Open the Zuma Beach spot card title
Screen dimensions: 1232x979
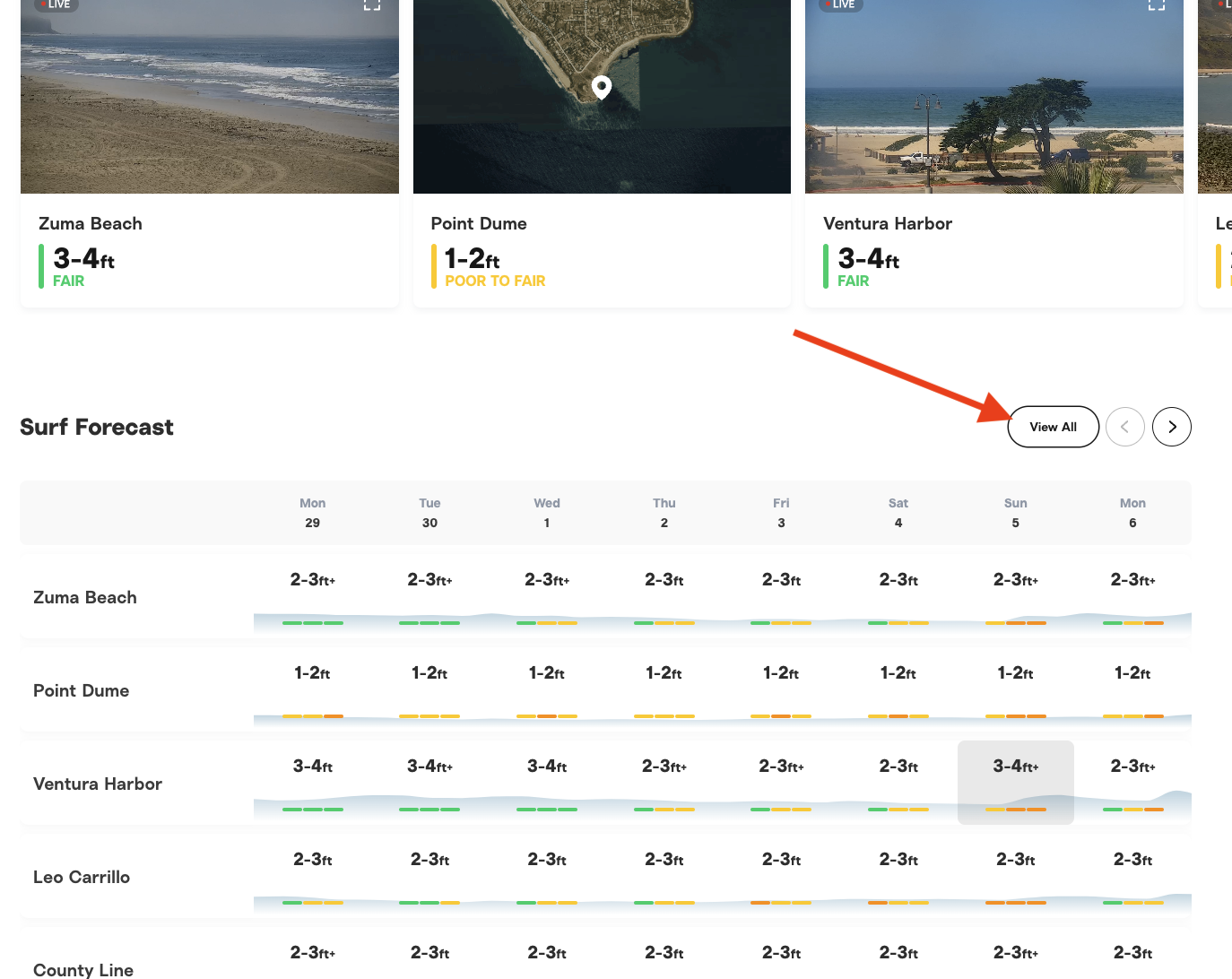pyautogui.click(x=91, y=223)
